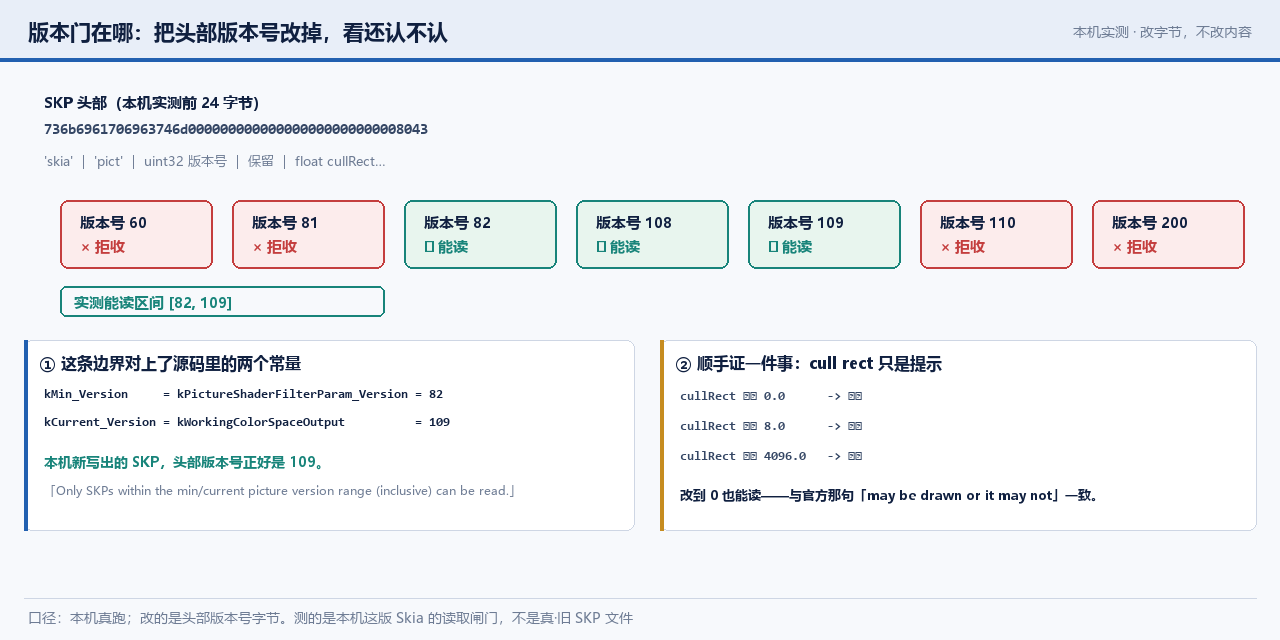Click heading ② 顺手证一件事：cull rect 只是提示

[x=808, y=364]
